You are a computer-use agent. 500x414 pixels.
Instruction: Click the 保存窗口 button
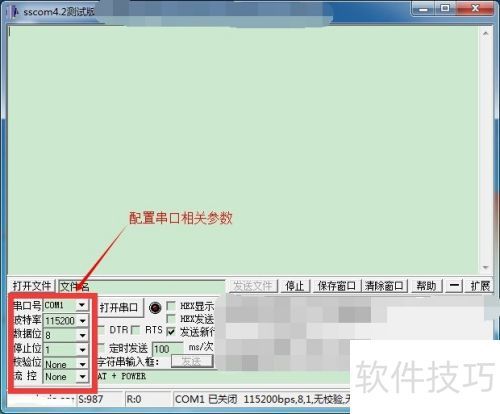point(337,286)
